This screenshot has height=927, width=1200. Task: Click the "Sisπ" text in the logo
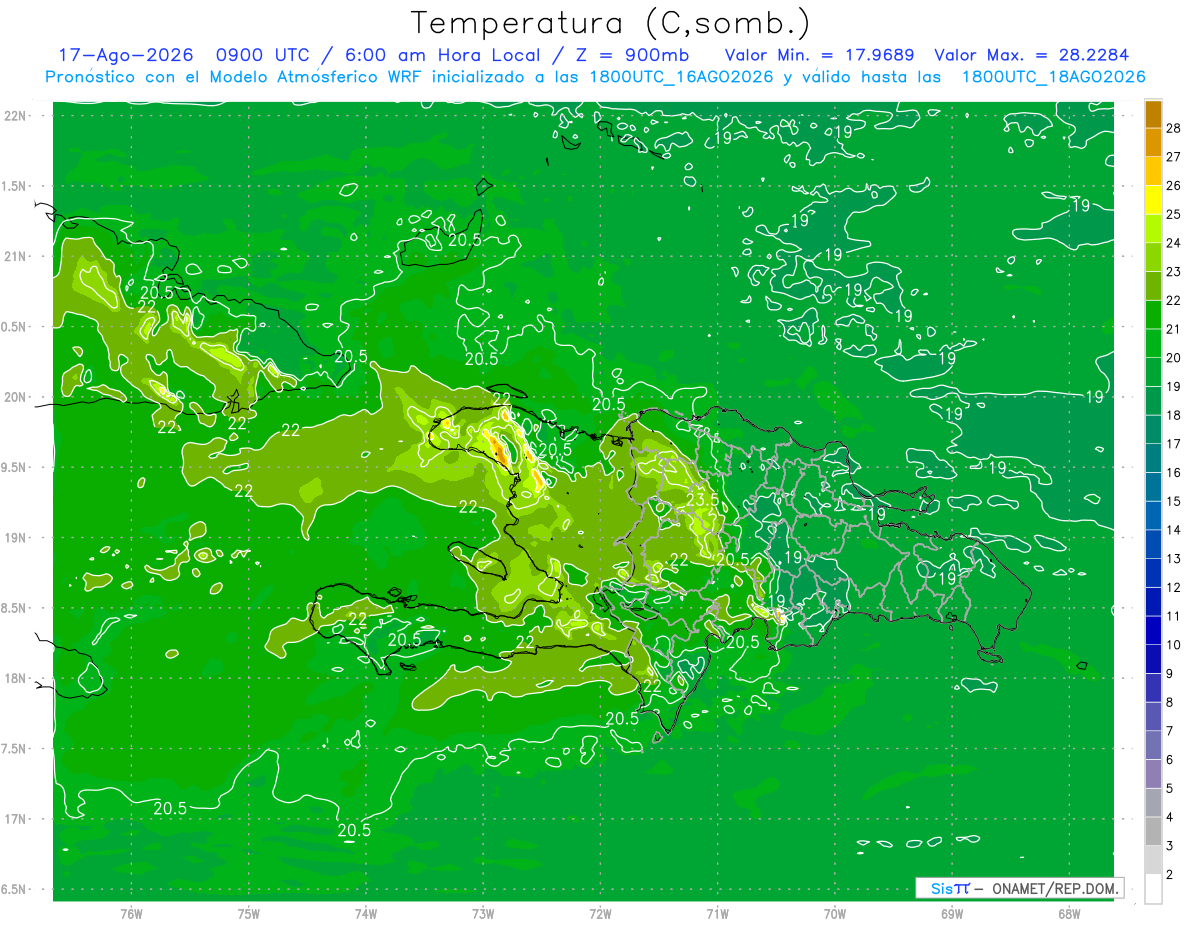point(950,888)
